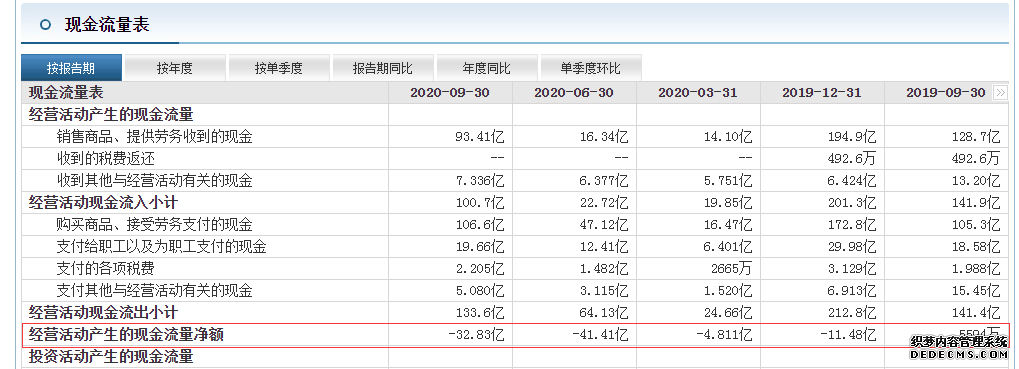Switch to the 按年度 tab
The width and height of the screenshot is (1019, 369).
[x=175, y=68]
